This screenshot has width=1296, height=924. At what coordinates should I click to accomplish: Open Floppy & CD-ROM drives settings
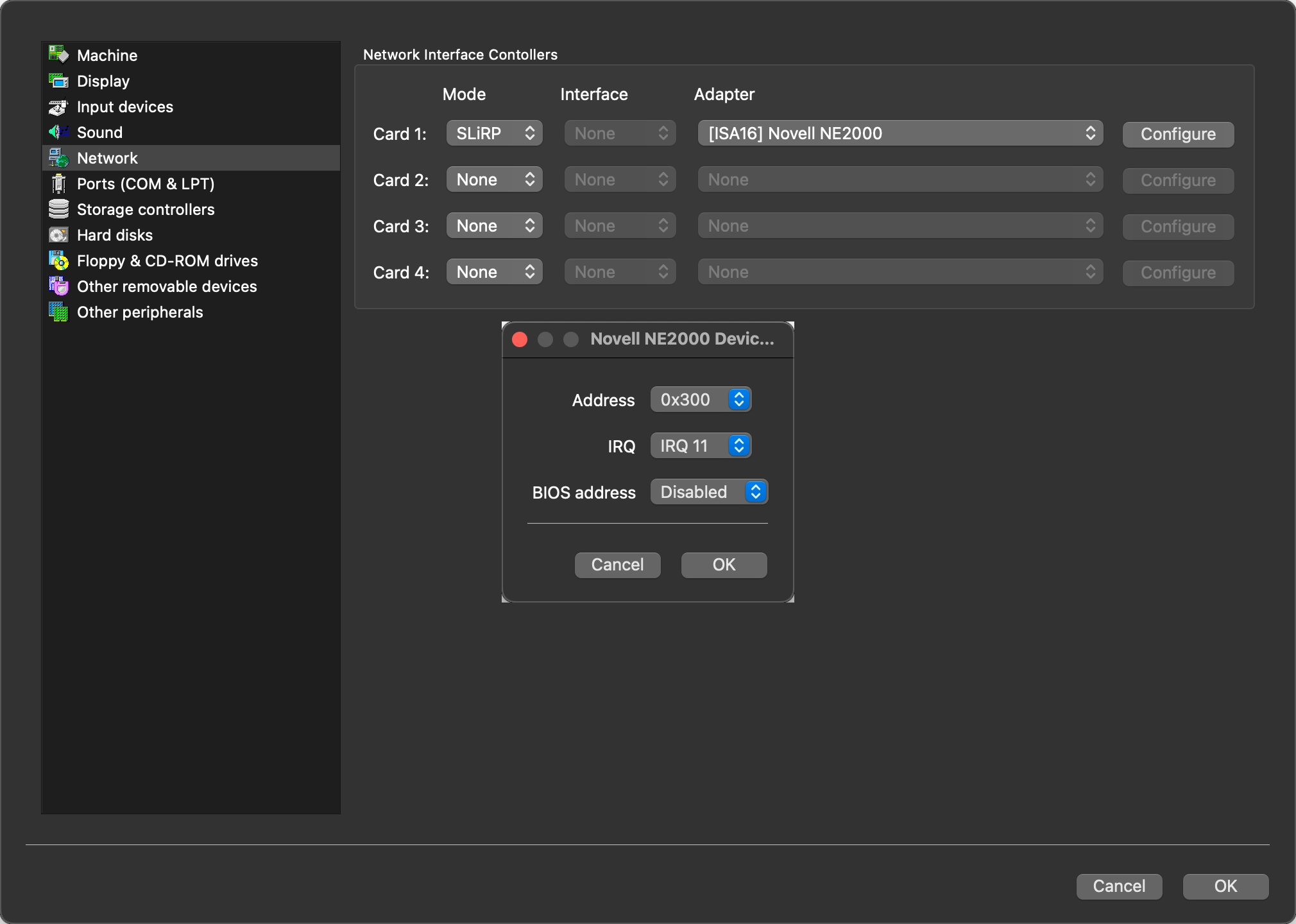(191, 261)
